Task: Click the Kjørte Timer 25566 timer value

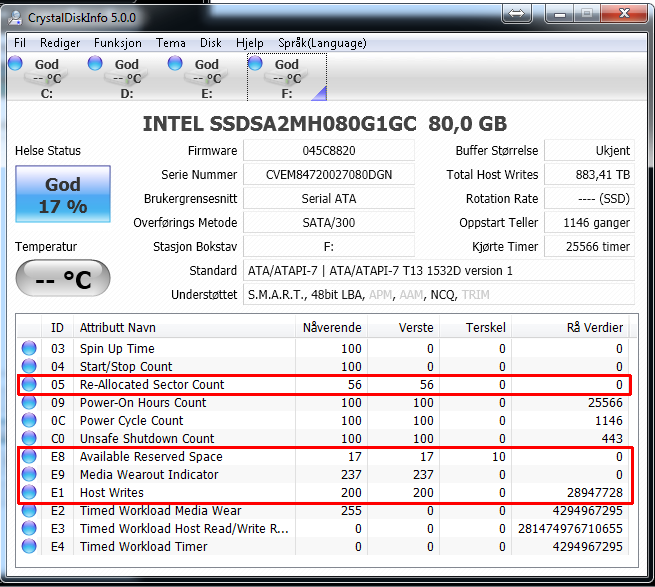Action: [589, 246]
